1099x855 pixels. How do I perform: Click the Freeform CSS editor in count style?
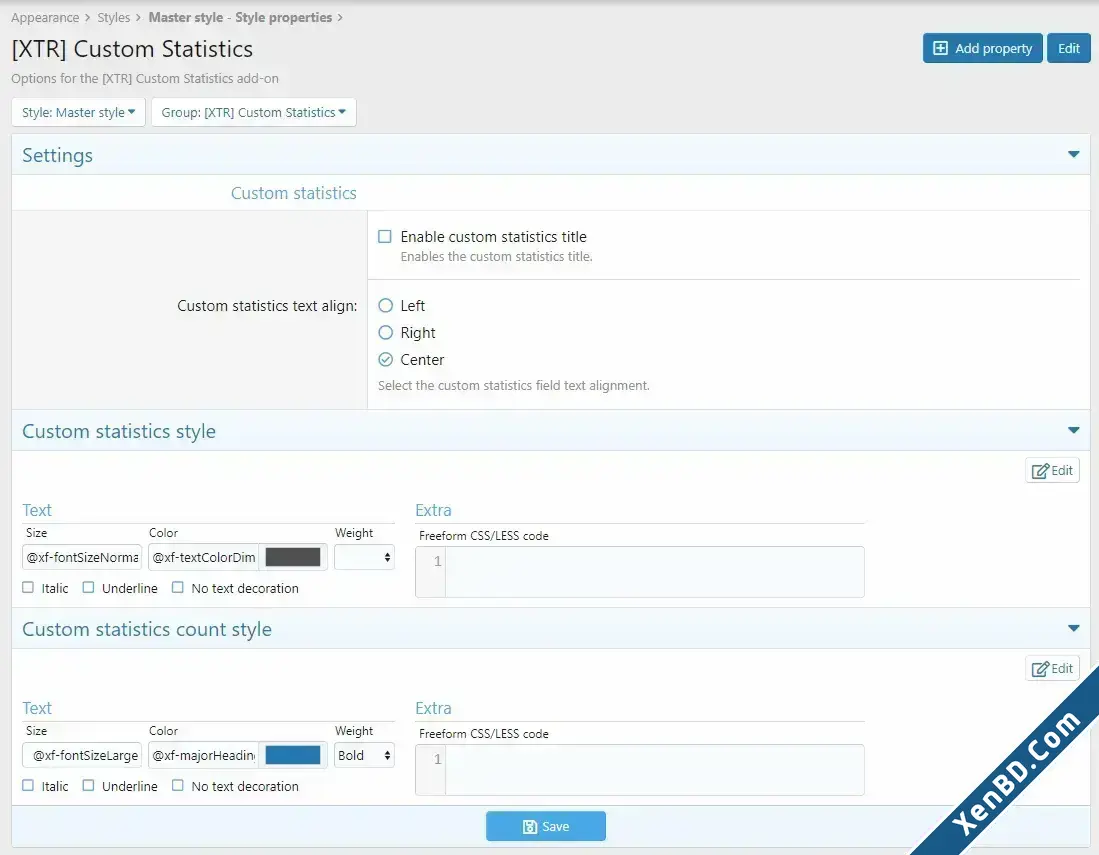[640, 770]
